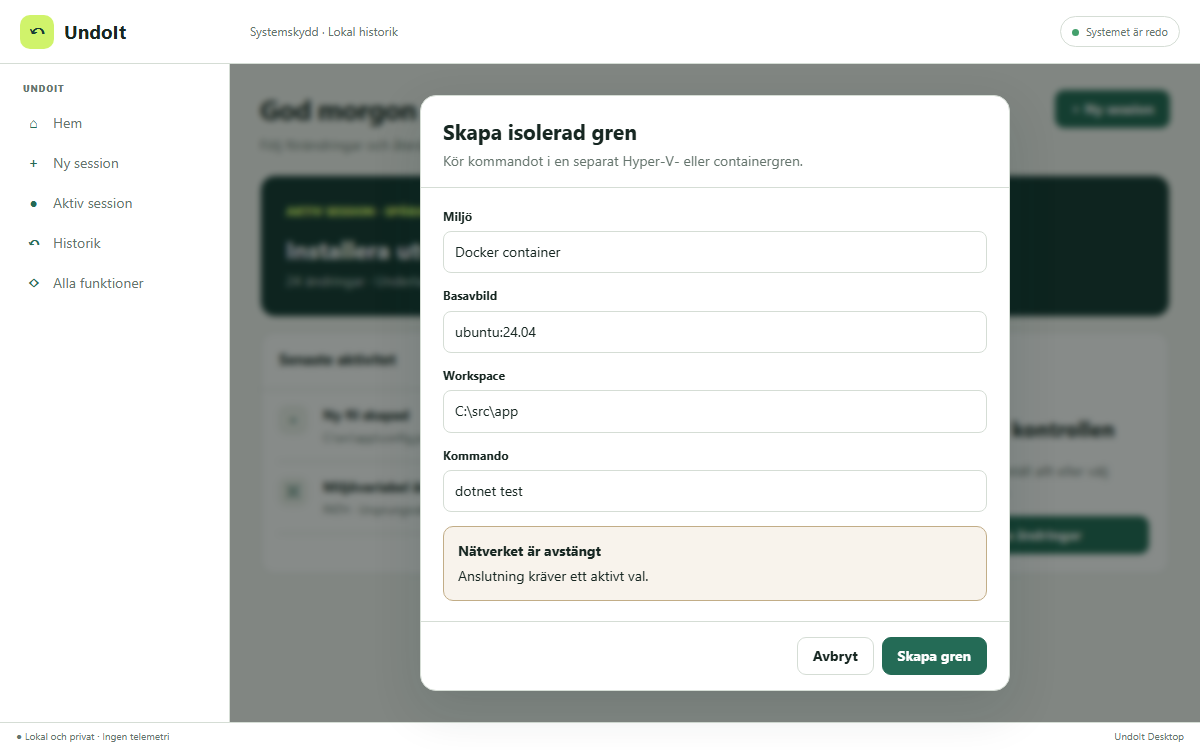
Task: Click the Kommando field label
Action: pos(476,456)
